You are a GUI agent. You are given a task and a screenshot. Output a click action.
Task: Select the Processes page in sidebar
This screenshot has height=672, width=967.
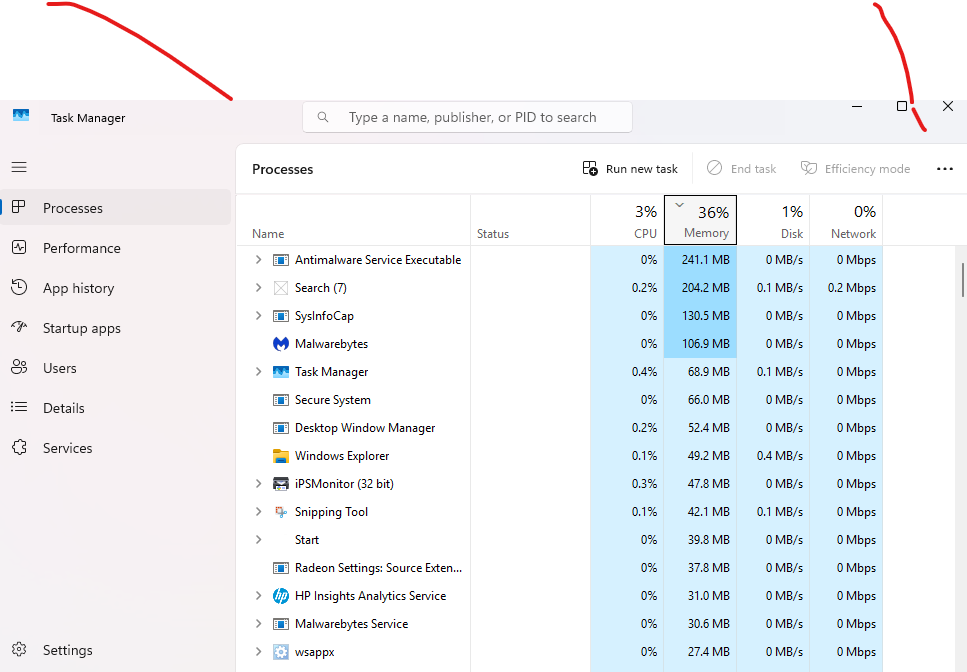(x=116, y=208)
